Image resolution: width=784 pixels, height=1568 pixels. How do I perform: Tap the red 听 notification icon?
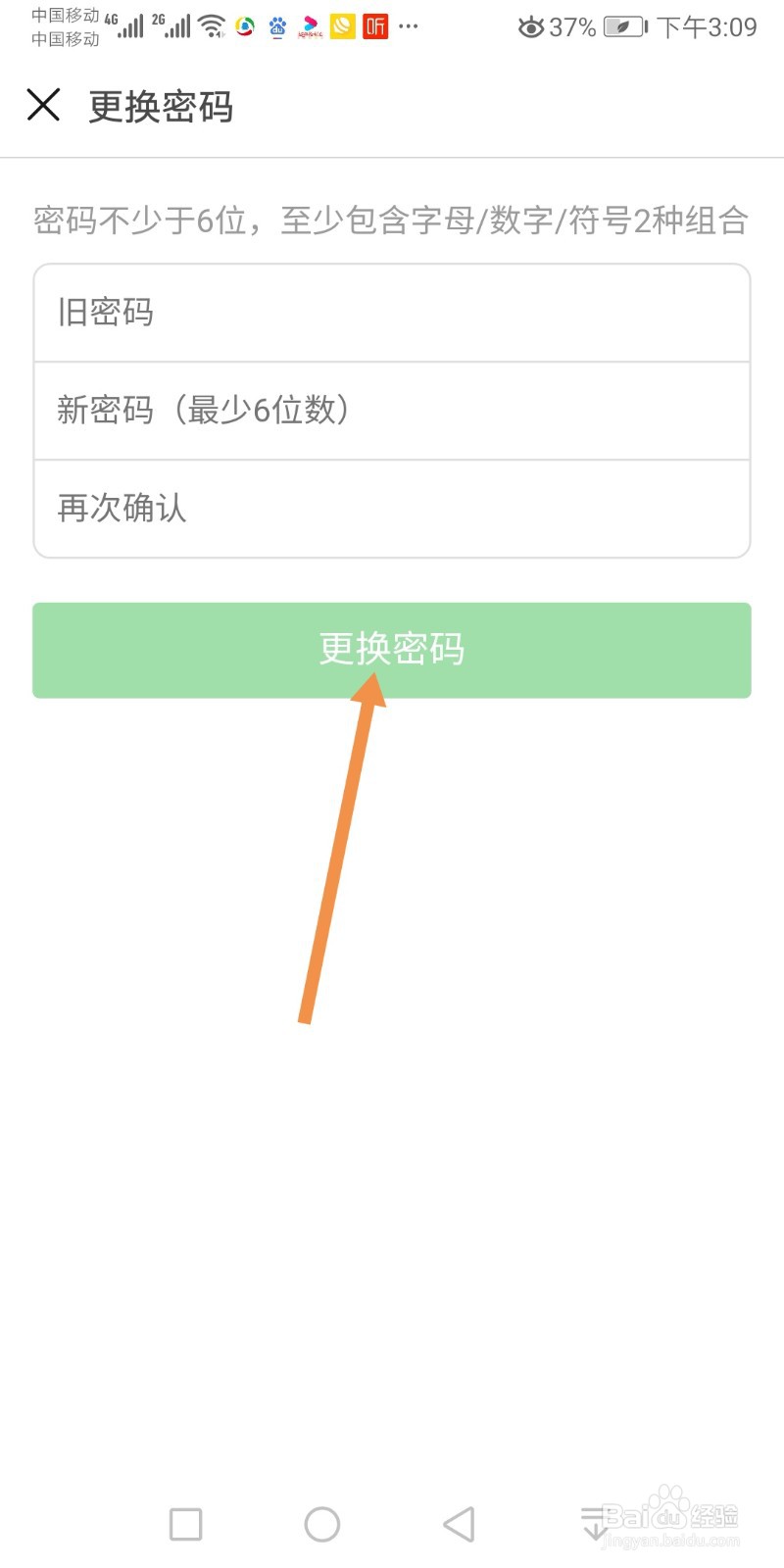(x=373, y=25)
